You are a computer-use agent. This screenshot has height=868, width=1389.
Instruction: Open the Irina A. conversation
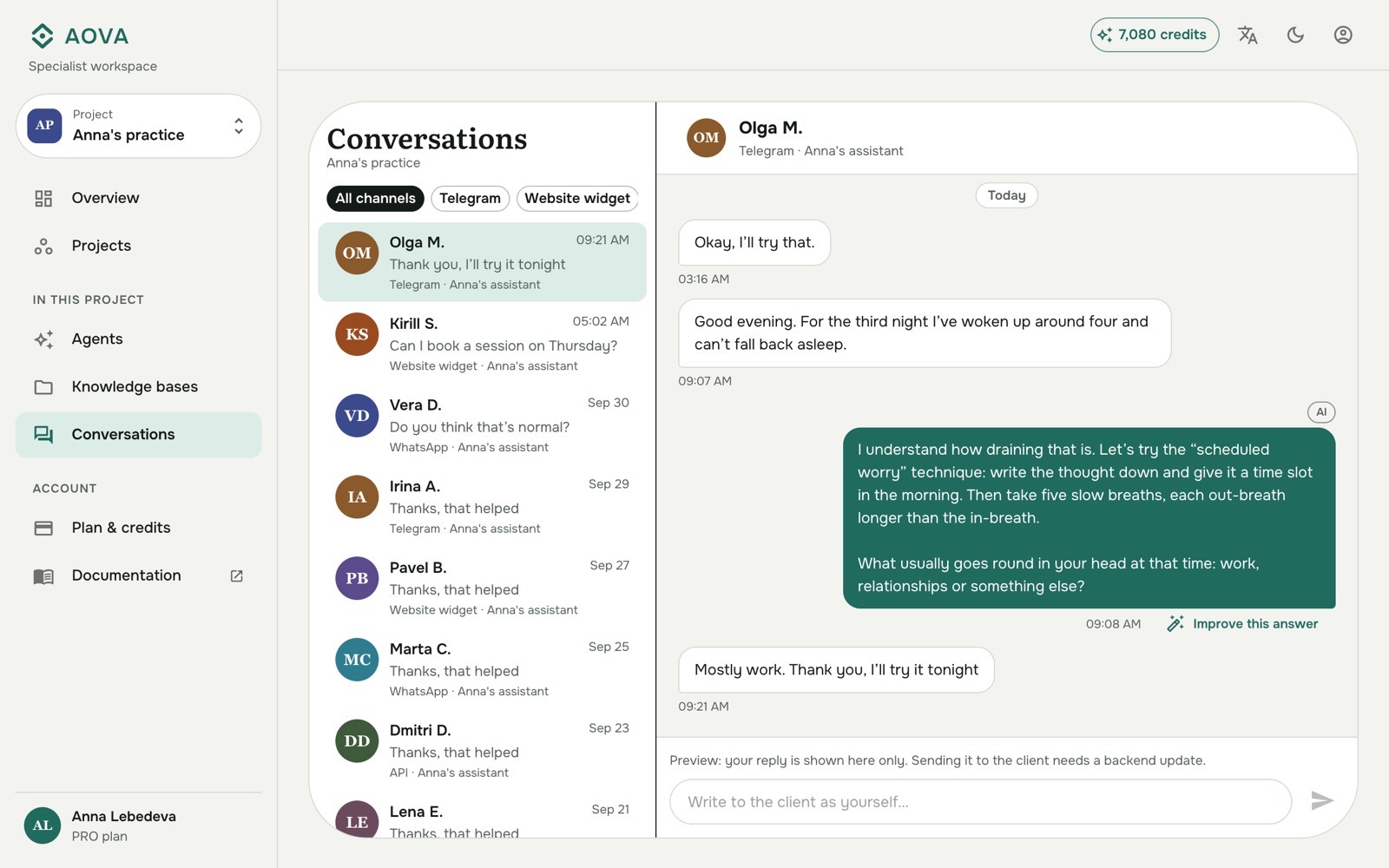(482, 506)
